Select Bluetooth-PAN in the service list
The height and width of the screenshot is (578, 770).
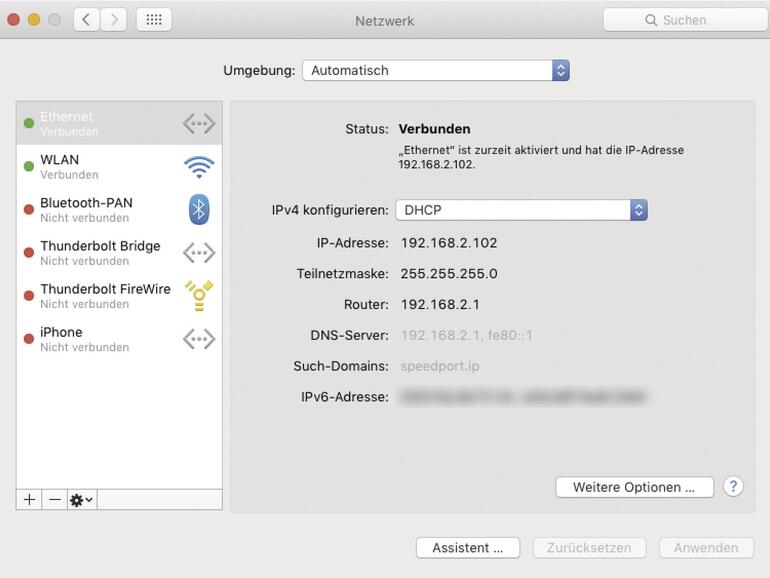(x=119, y=210)
